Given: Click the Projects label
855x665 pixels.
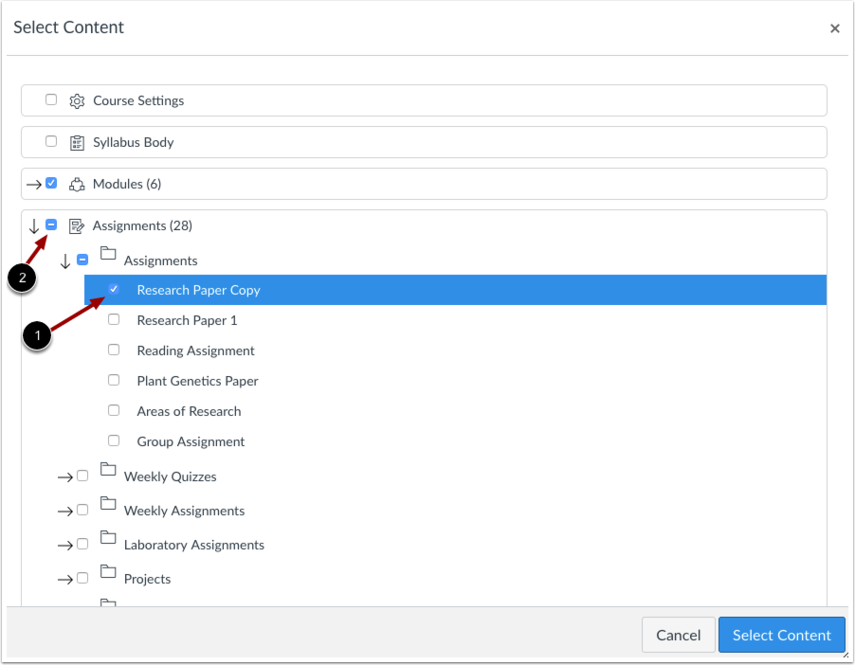Looking at the screenshot, I should 147,579.
